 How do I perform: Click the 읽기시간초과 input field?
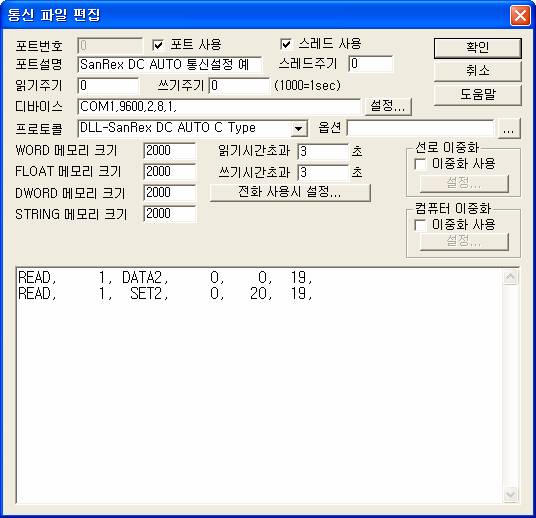323,151
